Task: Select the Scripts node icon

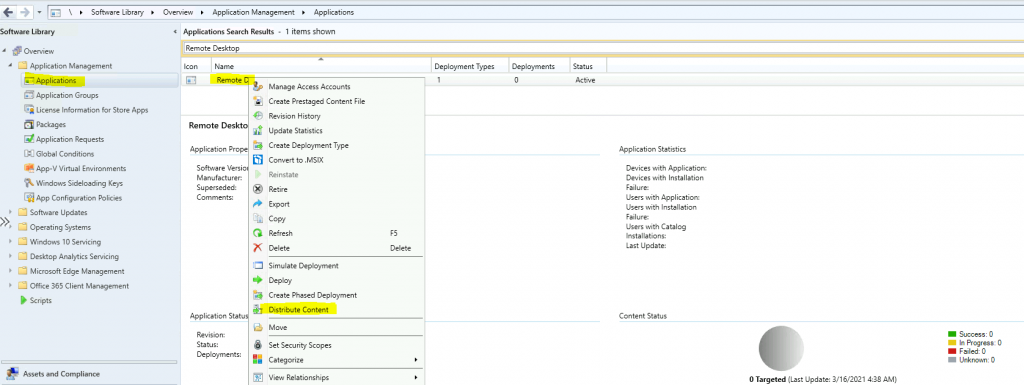Action: click(x=23, y=301)
